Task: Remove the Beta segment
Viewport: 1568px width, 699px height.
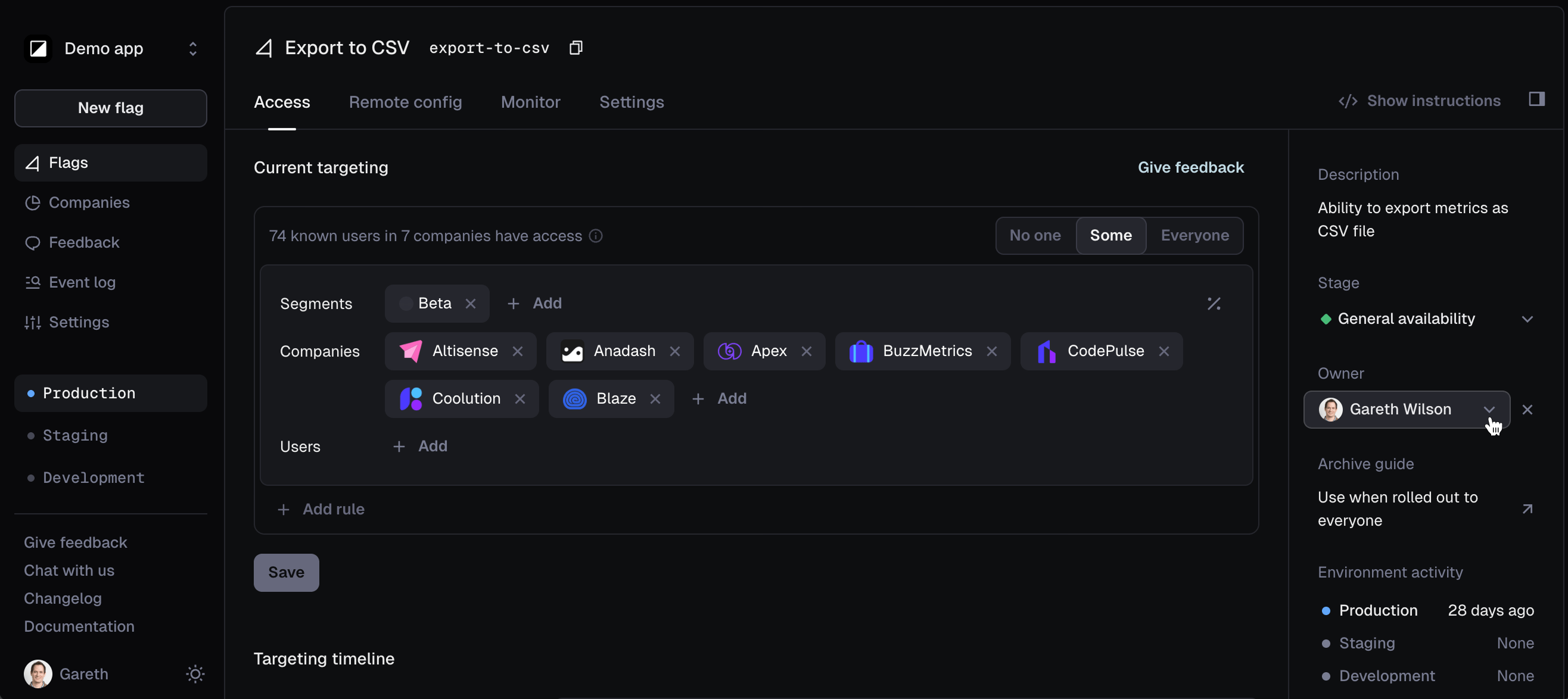Action: point(471,303)
